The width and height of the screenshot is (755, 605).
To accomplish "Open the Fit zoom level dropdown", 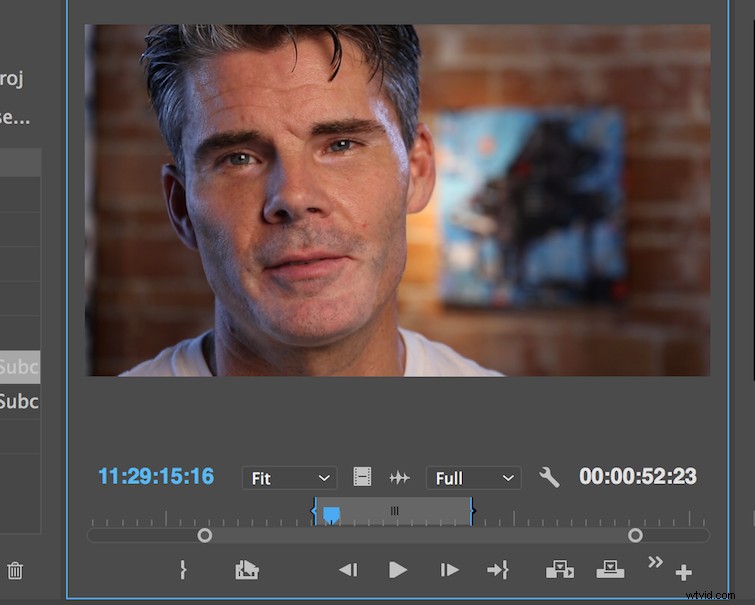I will 289,478.
